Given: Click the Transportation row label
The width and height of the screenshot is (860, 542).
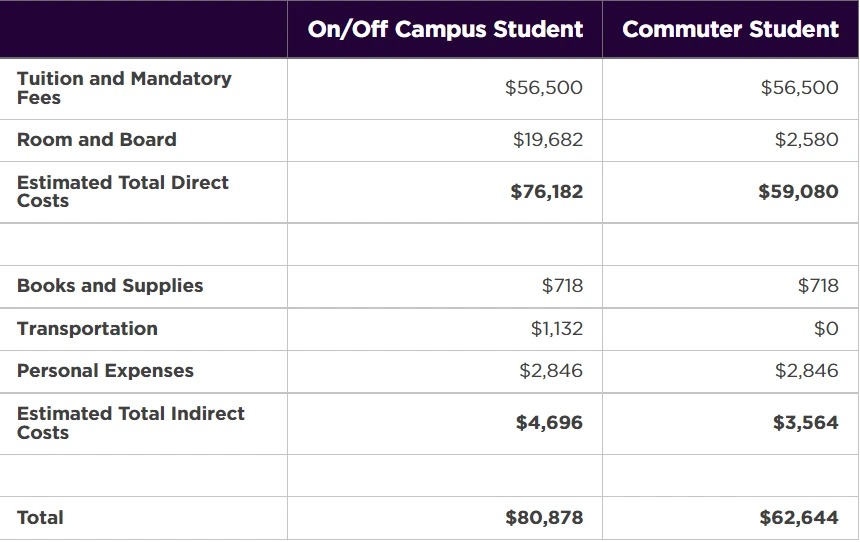Looking at the screenshot, I should (87, 329).
